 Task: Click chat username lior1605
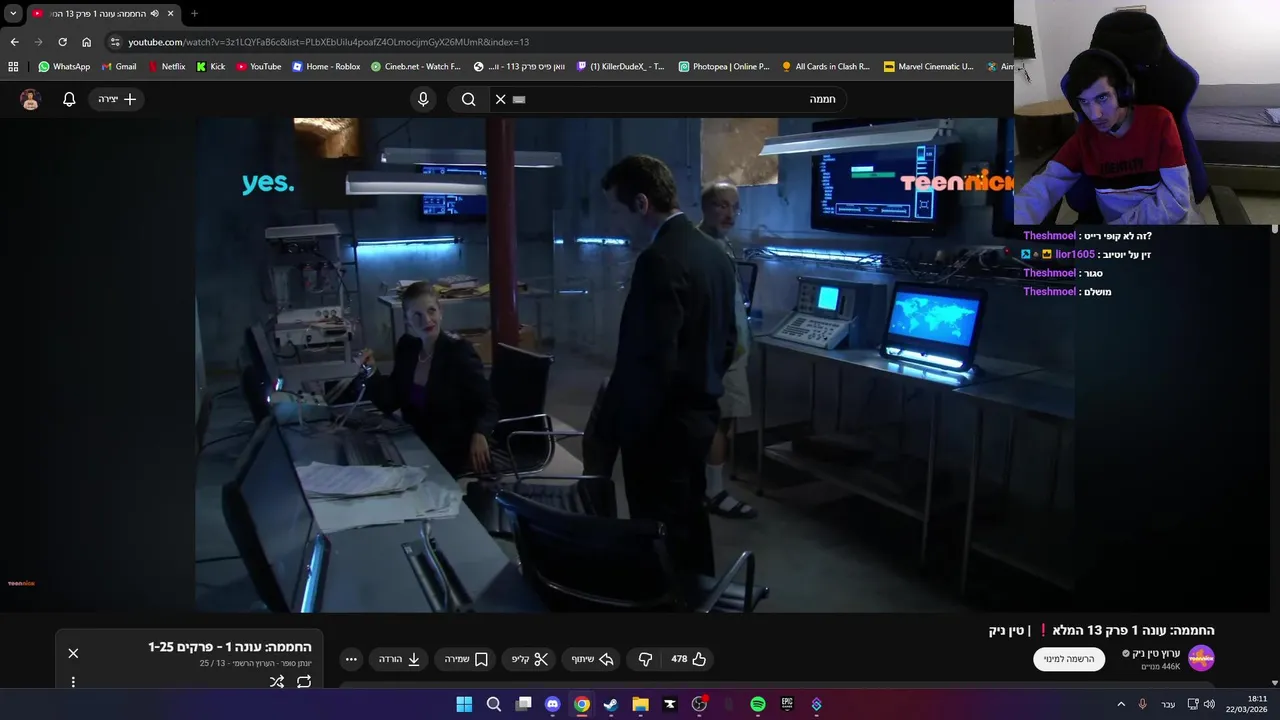(x=1075, y=254)
